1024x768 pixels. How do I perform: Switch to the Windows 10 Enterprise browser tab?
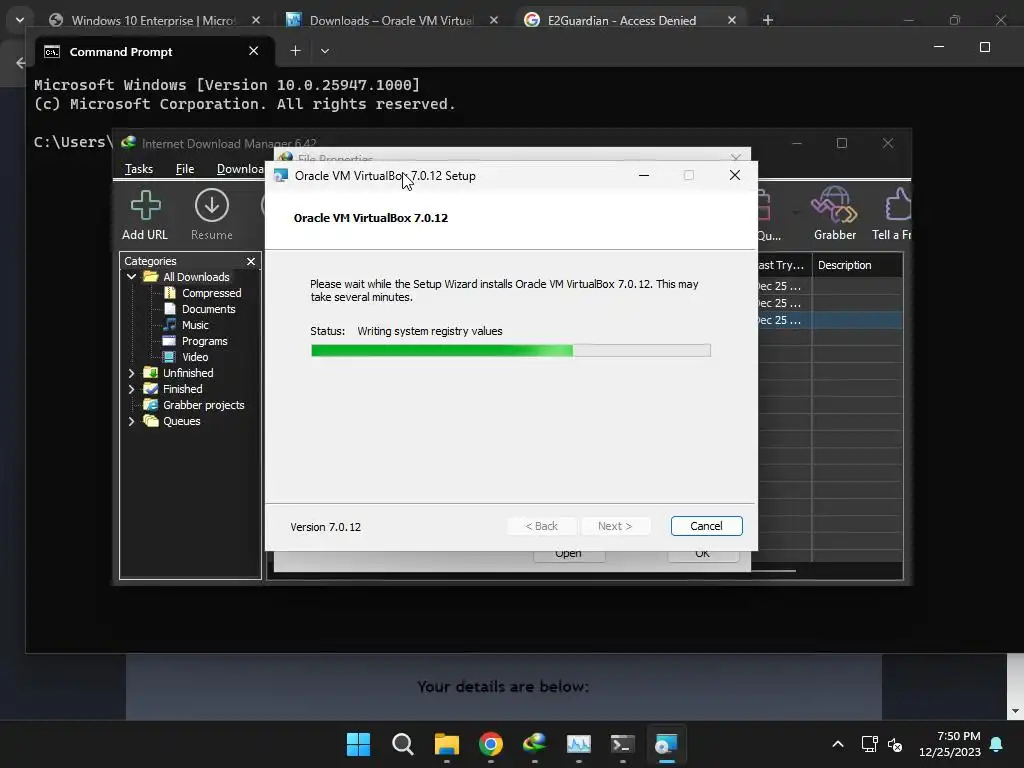pyautogui.click(x=152, y=20)
